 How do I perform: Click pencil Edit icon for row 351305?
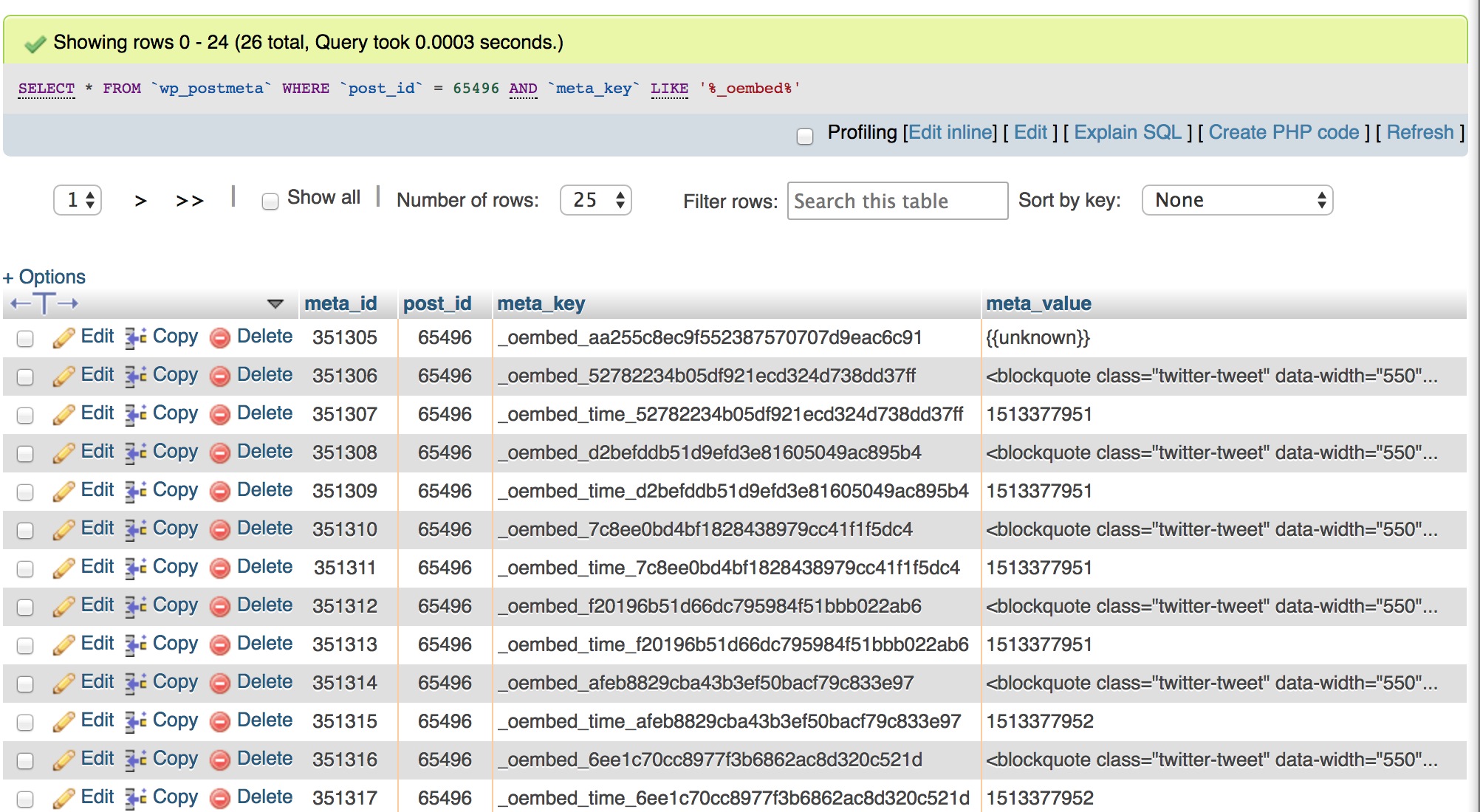(x=64, y=338)
